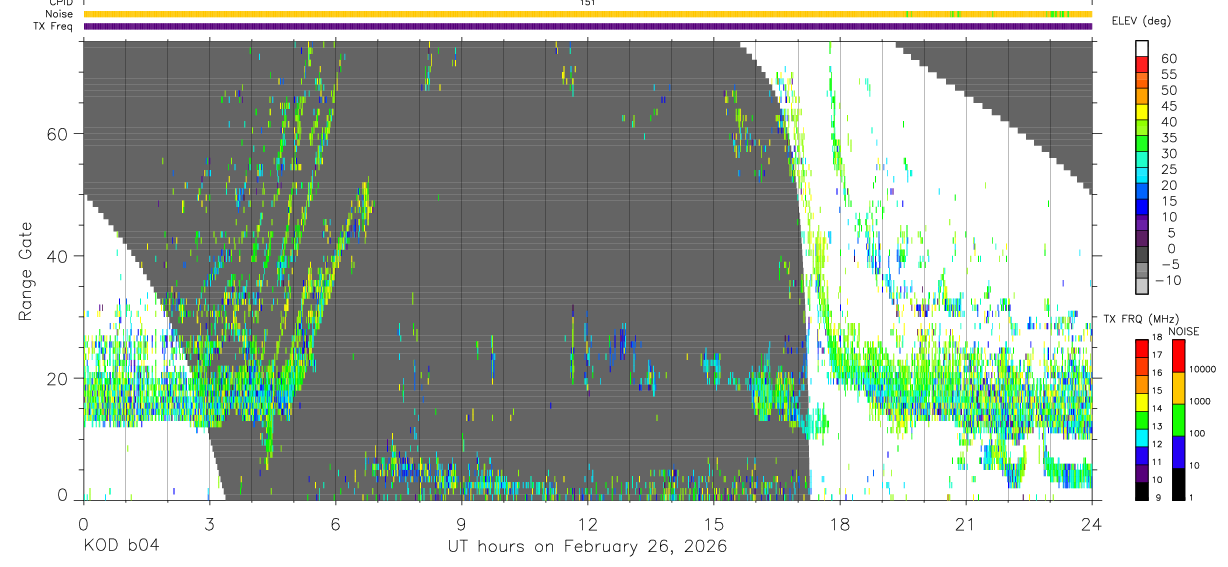Click x-axis tick label '3'

[x=209, y=524]
